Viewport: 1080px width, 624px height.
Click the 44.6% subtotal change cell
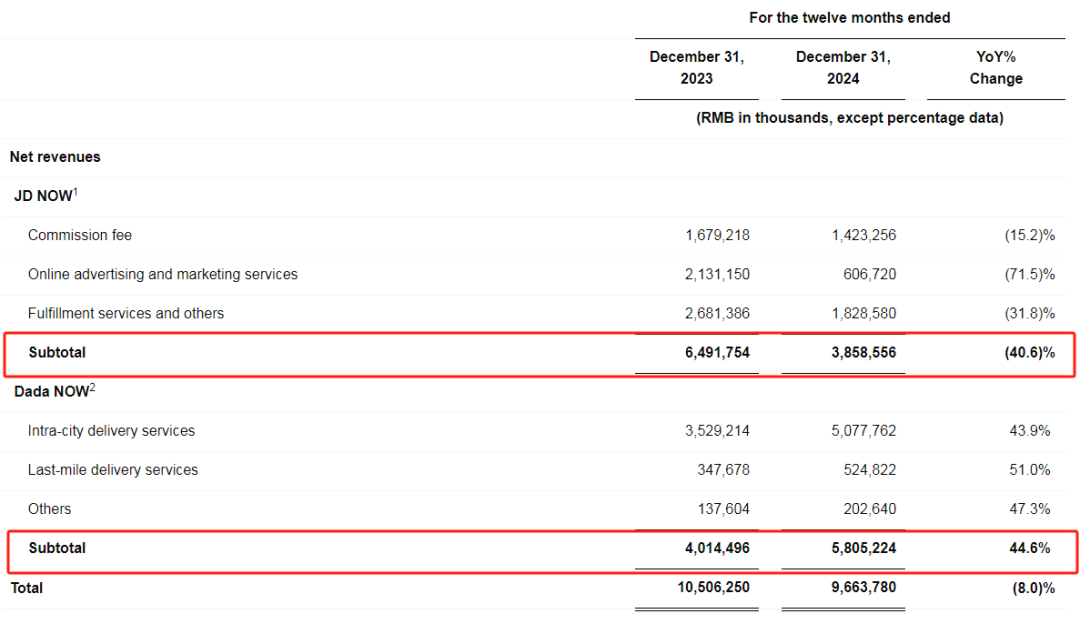coord(1030,548)
